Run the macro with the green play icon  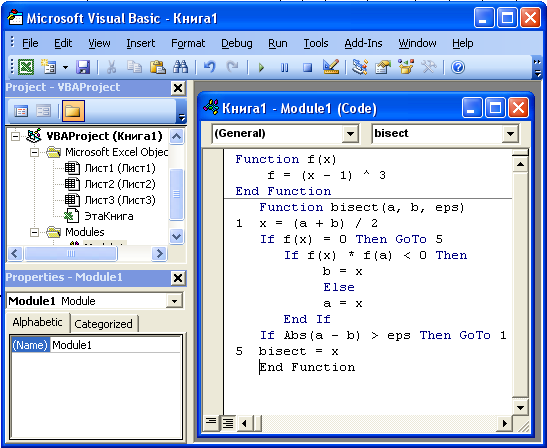(x=261, y=67)
